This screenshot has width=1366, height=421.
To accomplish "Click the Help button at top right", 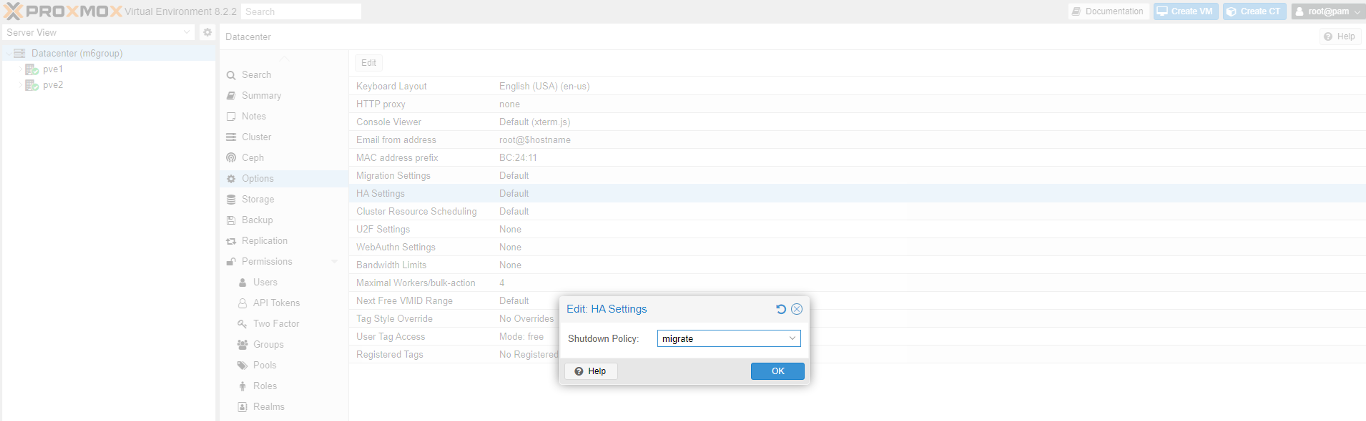I will (x=1340, y=36).
